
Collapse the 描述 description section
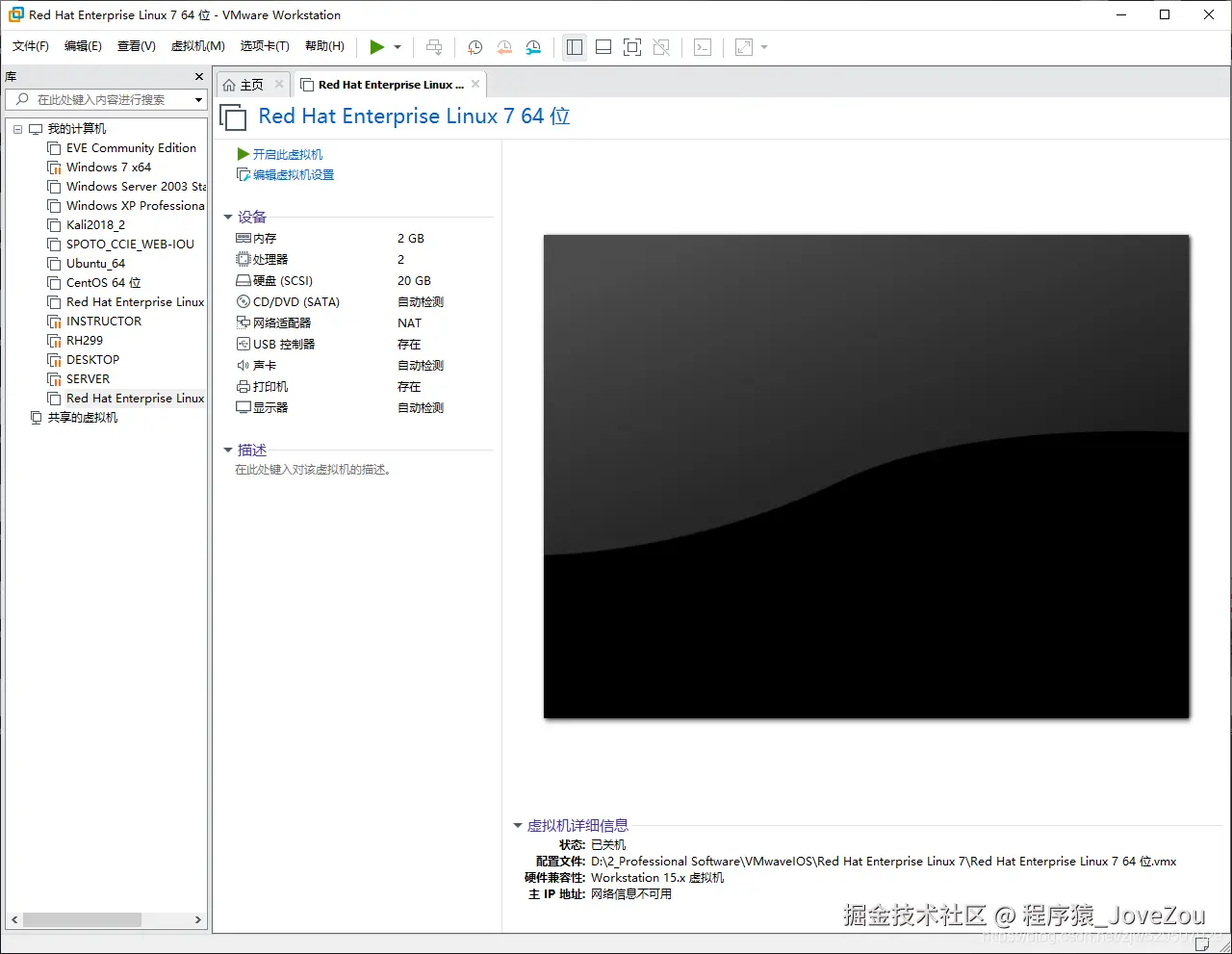pyautogui.click(x=228, y=451)
